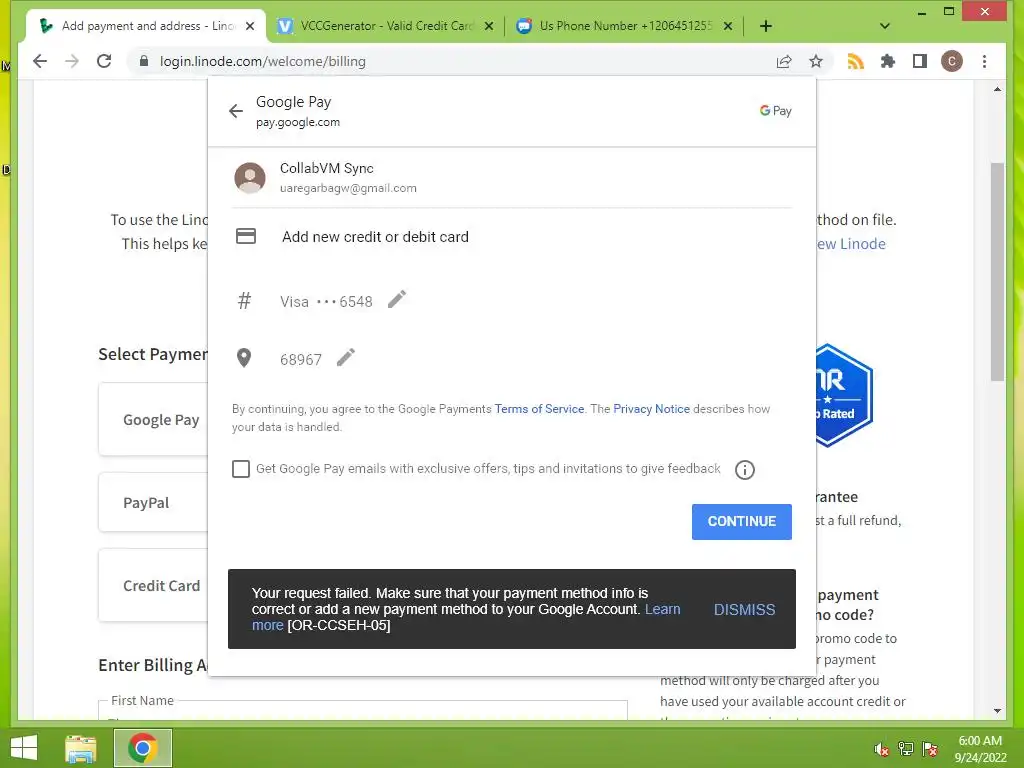Screen dimensions: 1024x768
Task: Open the Privacy Notice link
Action: 651,409
